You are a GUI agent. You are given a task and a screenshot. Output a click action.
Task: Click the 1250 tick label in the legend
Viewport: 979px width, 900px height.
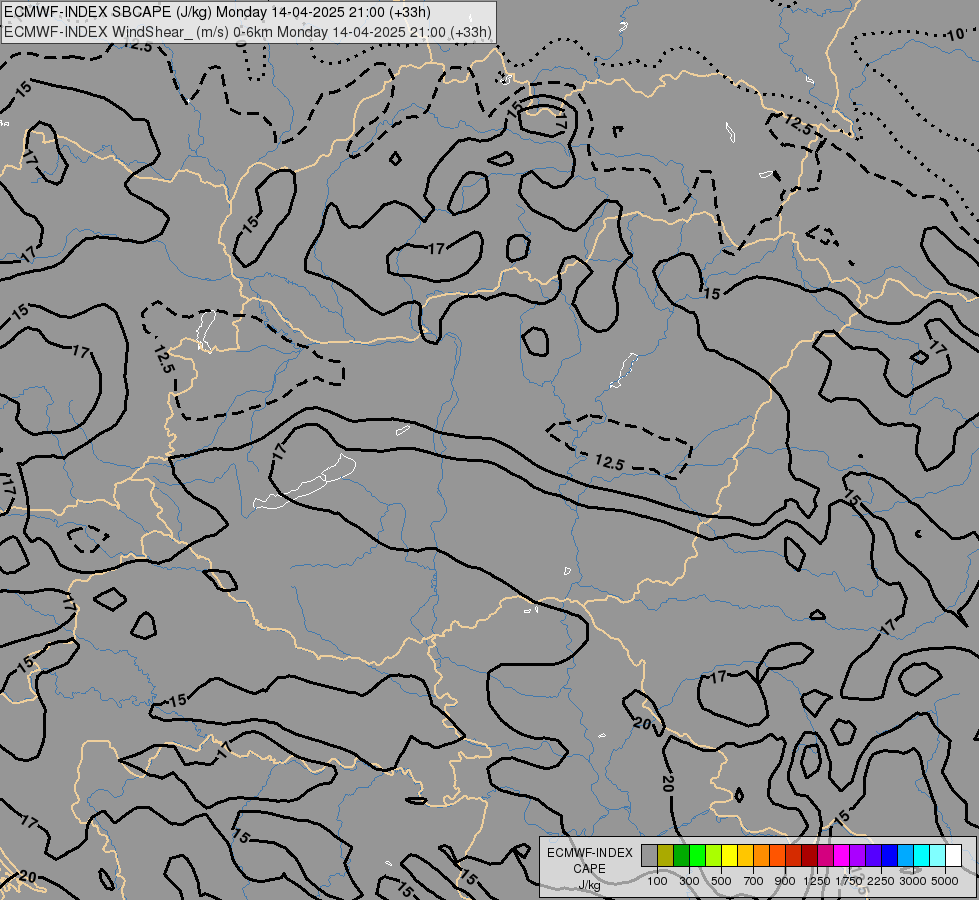point(817,881)
